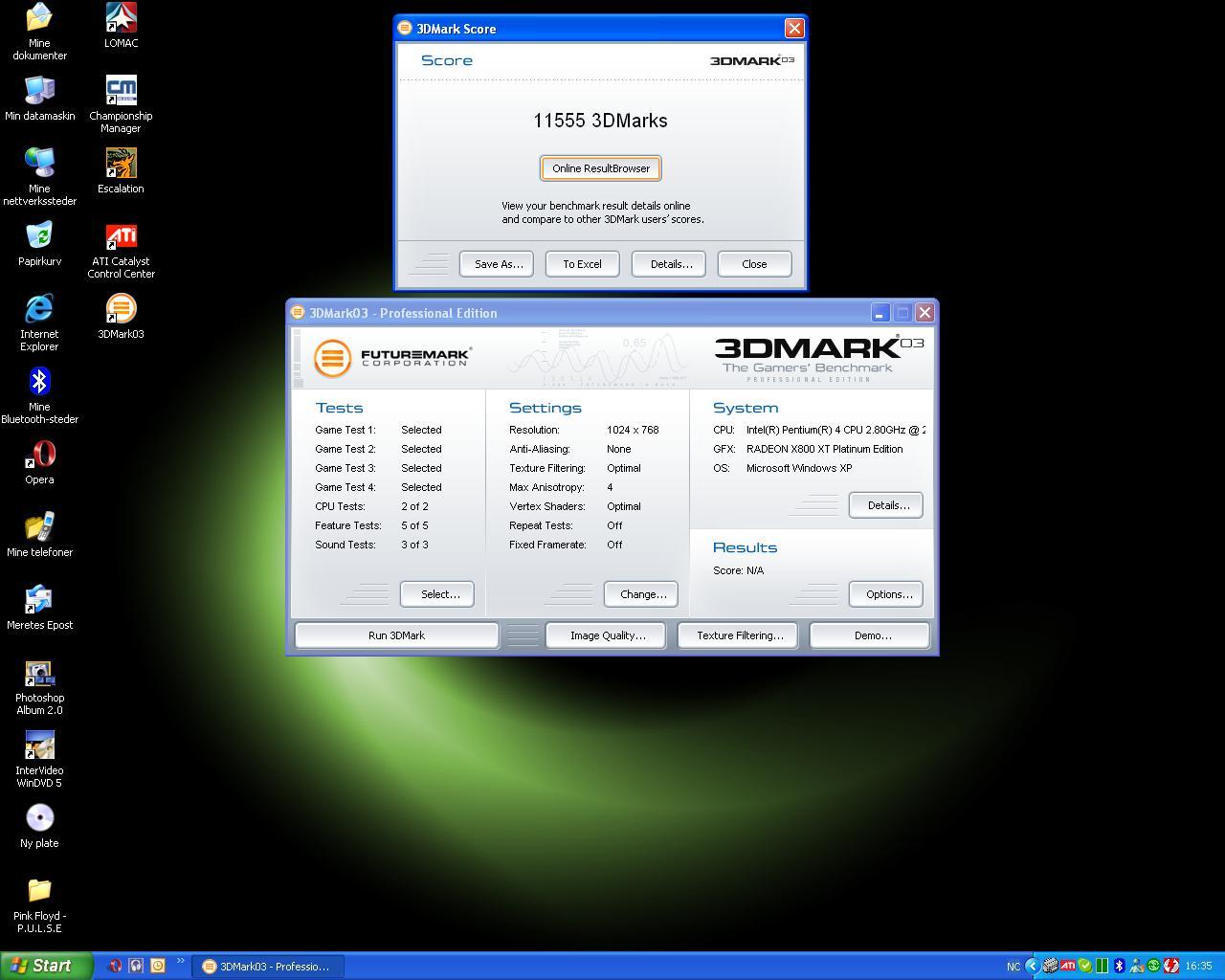Viewport: 1225px width, 980px height.
Task: Select the Ny plate disc icon
Action: click(39, 826)
